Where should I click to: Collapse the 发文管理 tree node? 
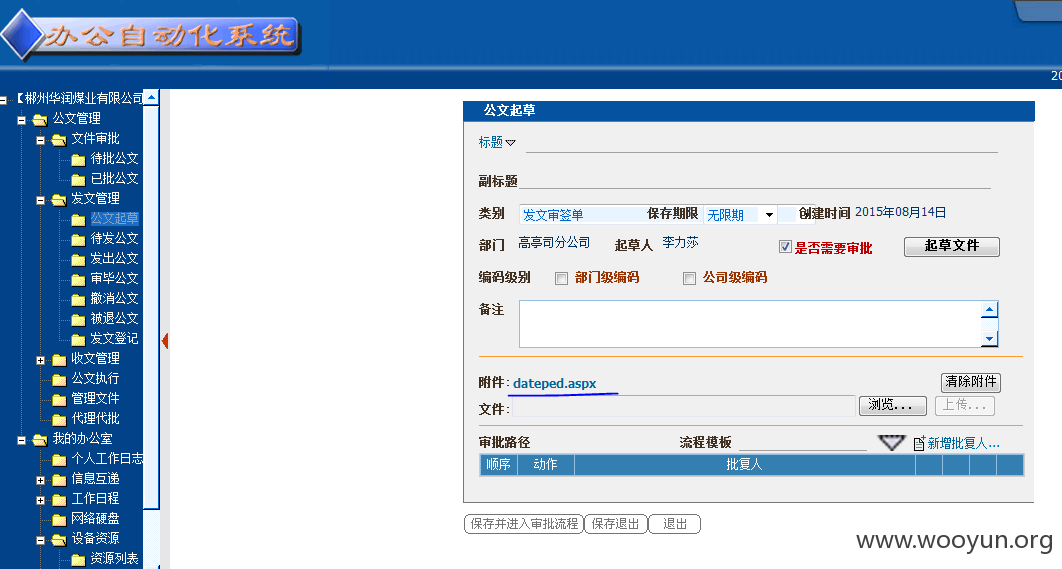(x=40, y=201)
